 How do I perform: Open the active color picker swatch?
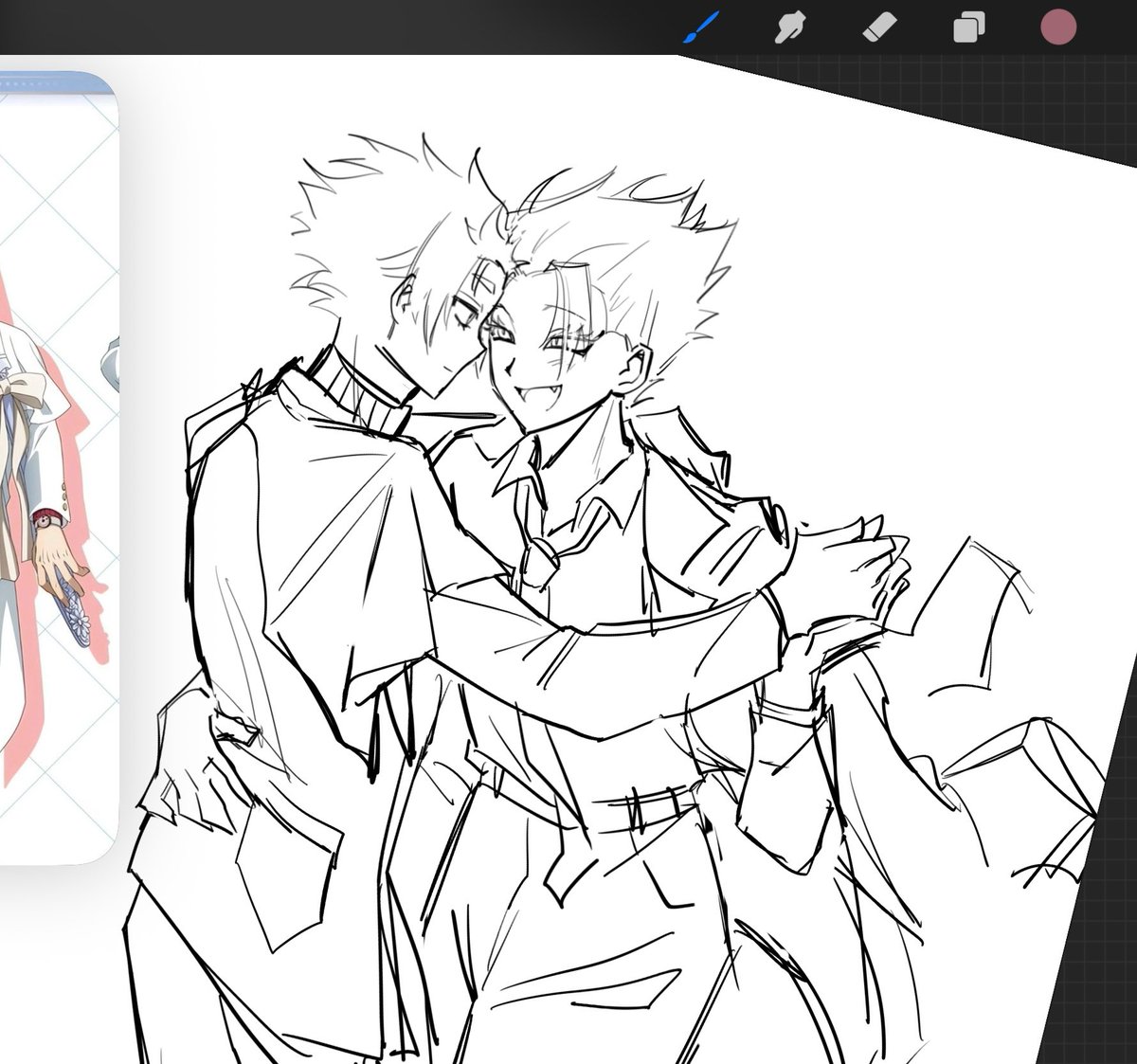pyautogui.click(x=1058, y=27)
